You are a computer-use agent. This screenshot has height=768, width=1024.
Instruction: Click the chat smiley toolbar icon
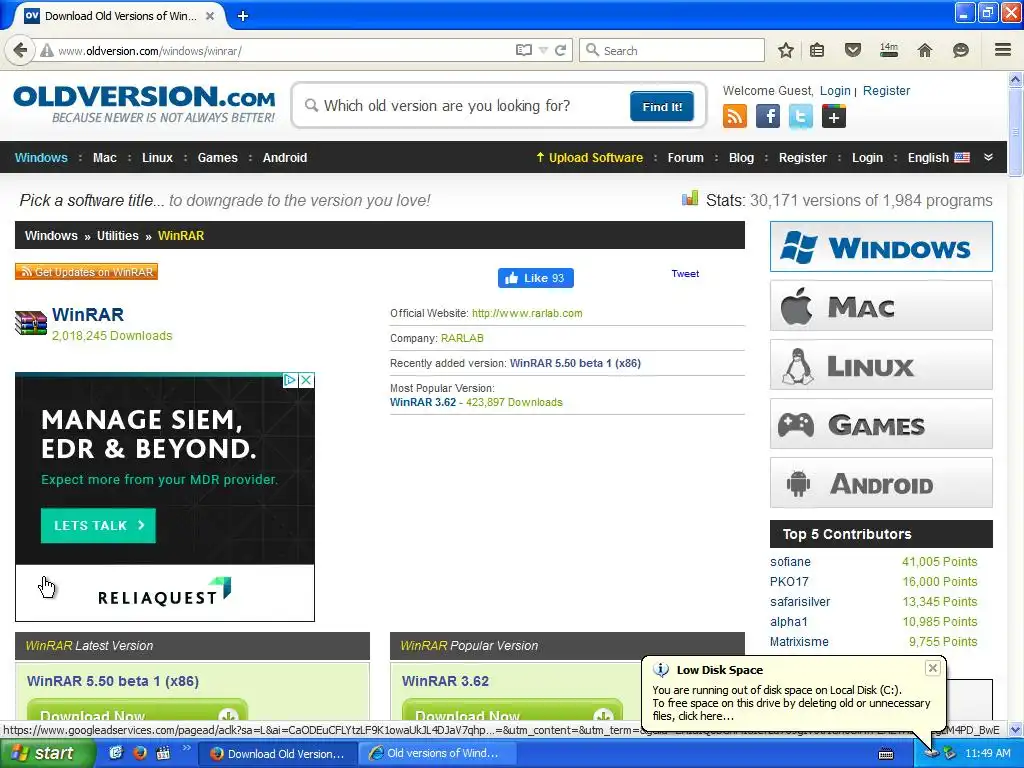coord(961,50)
